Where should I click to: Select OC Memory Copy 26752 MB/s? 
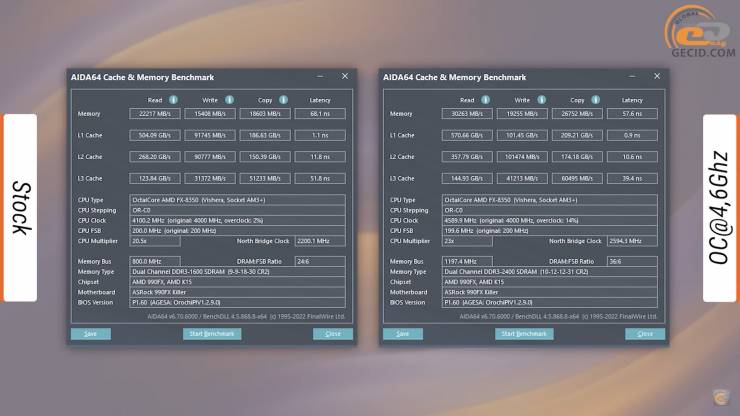click(577, 114)
